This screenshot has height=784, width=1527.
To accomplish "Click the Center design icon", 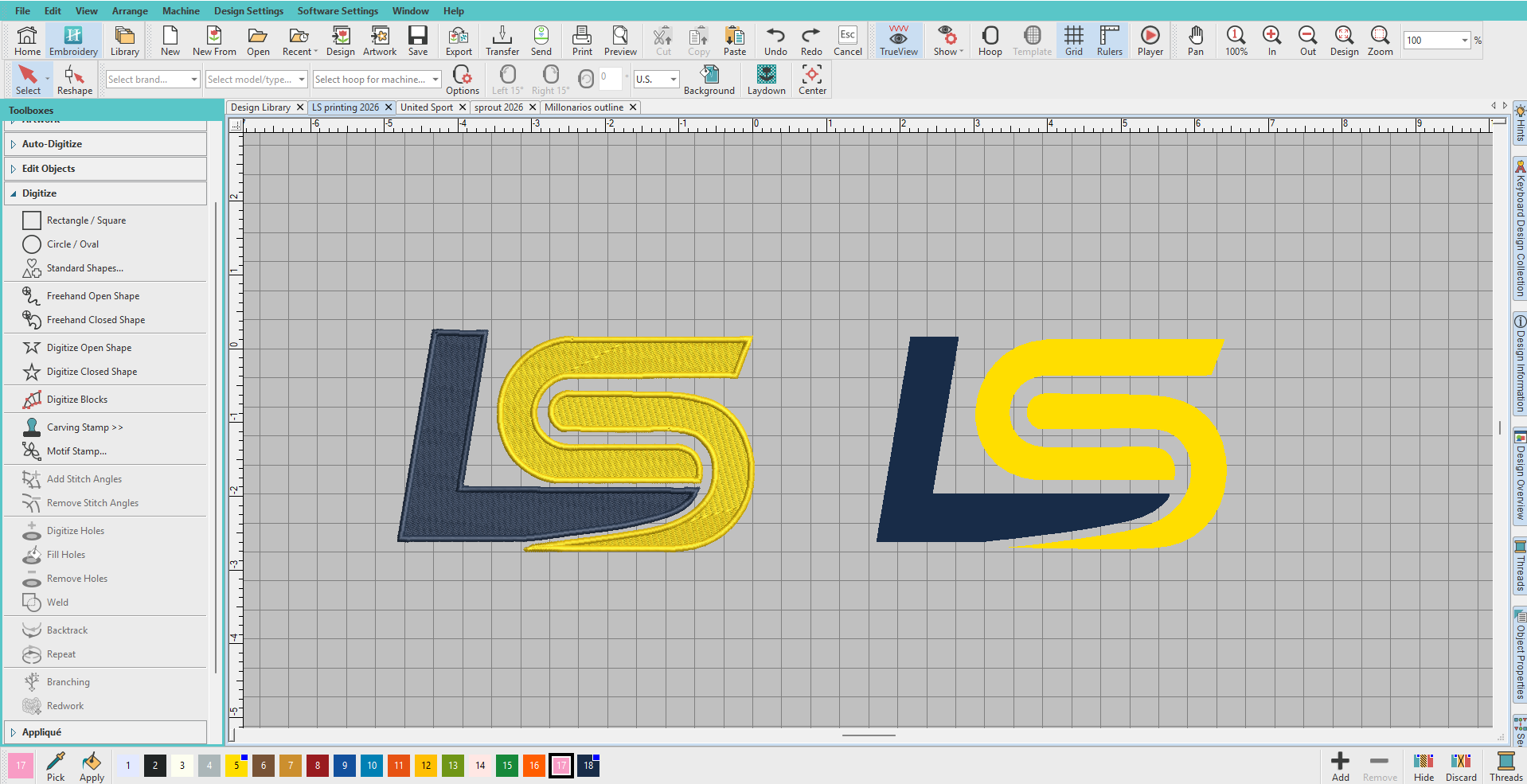I will (812, 80).
